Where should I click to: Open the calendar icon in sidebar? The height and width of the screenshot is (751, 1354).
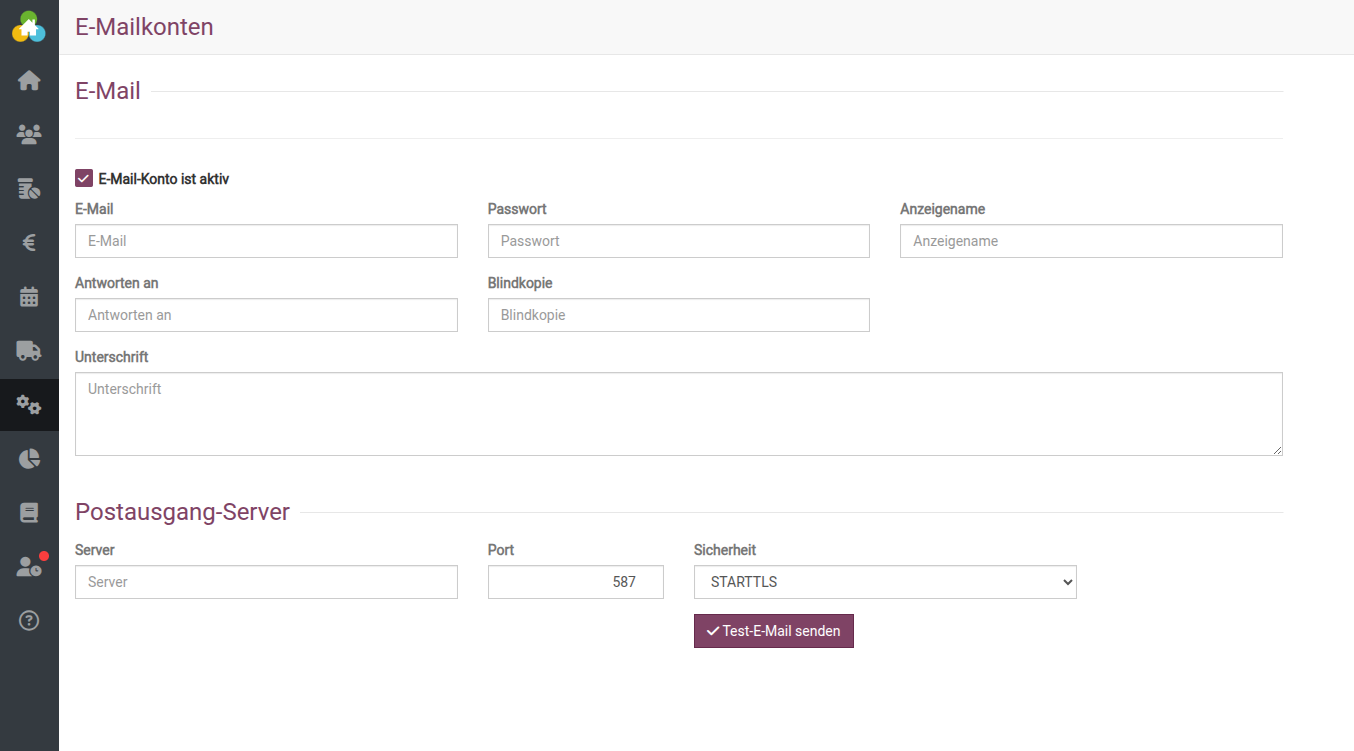[x=29, y=296]
